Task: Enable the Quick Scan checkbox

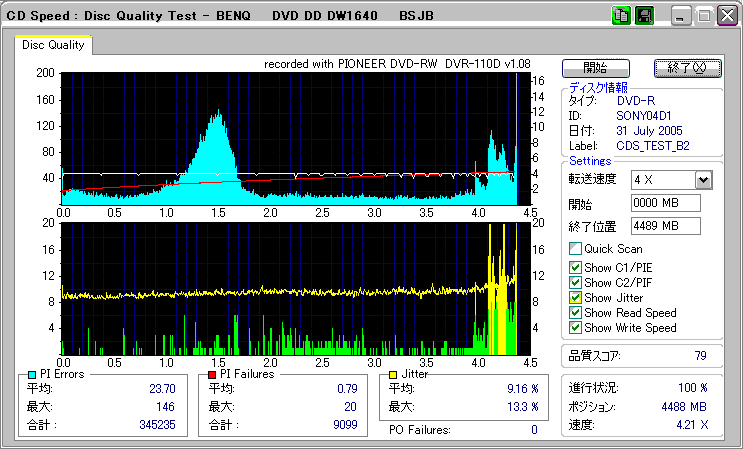Action: tap(575, 249)
